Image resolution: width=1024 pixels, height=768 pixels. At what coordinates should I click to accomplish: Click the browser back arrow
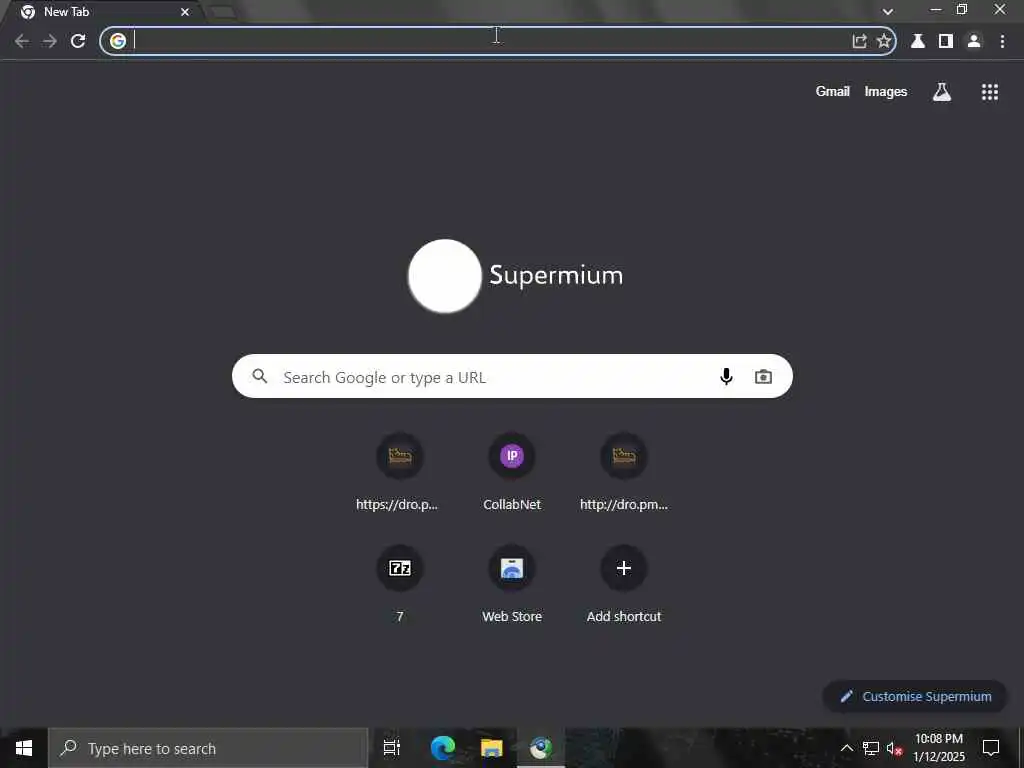point(22,41)
